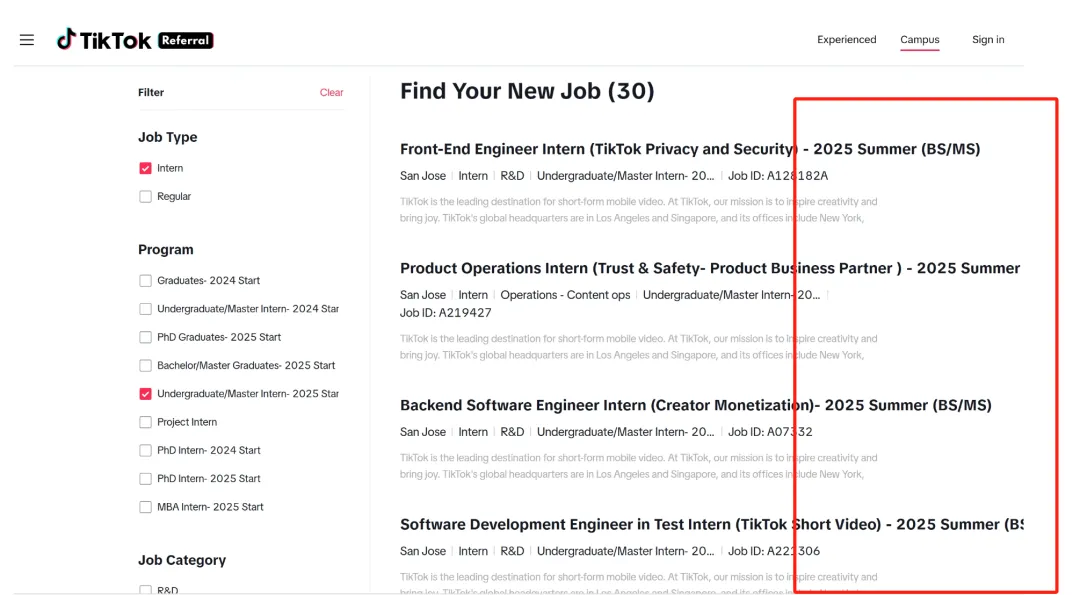The height and width of the screenshot is (595, 1080).
Task: Click the Program filter heading
Action: point(165,249)
